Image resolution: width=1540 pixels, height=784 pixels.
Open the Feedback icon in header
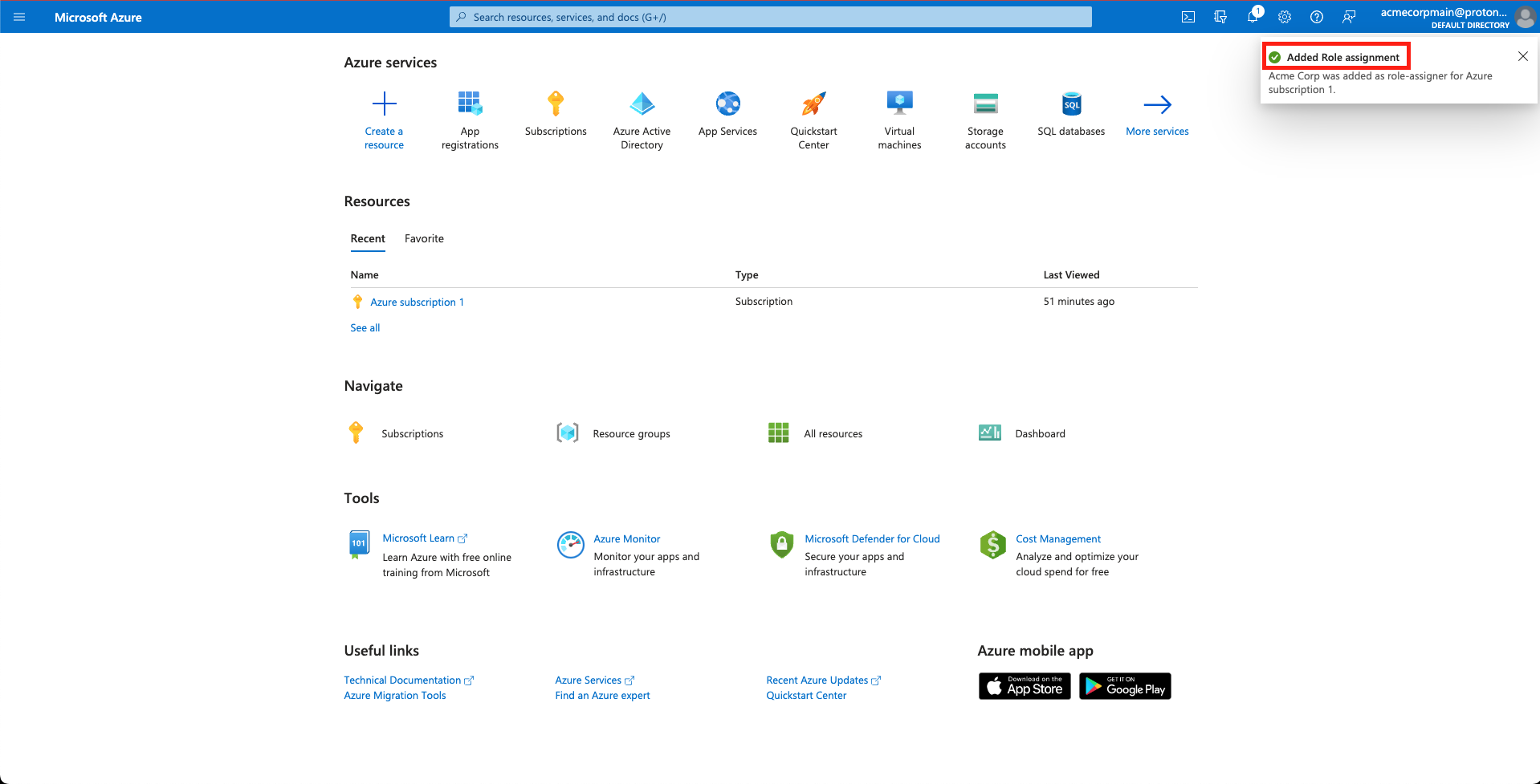[1349, 17]
